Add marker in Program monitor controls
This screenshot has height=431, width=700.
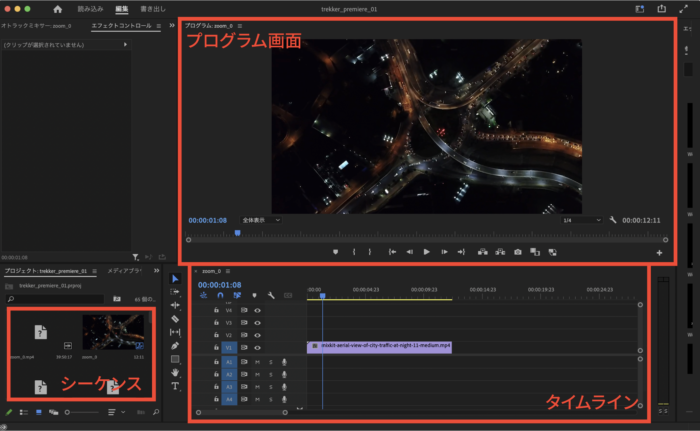[335, 252]
